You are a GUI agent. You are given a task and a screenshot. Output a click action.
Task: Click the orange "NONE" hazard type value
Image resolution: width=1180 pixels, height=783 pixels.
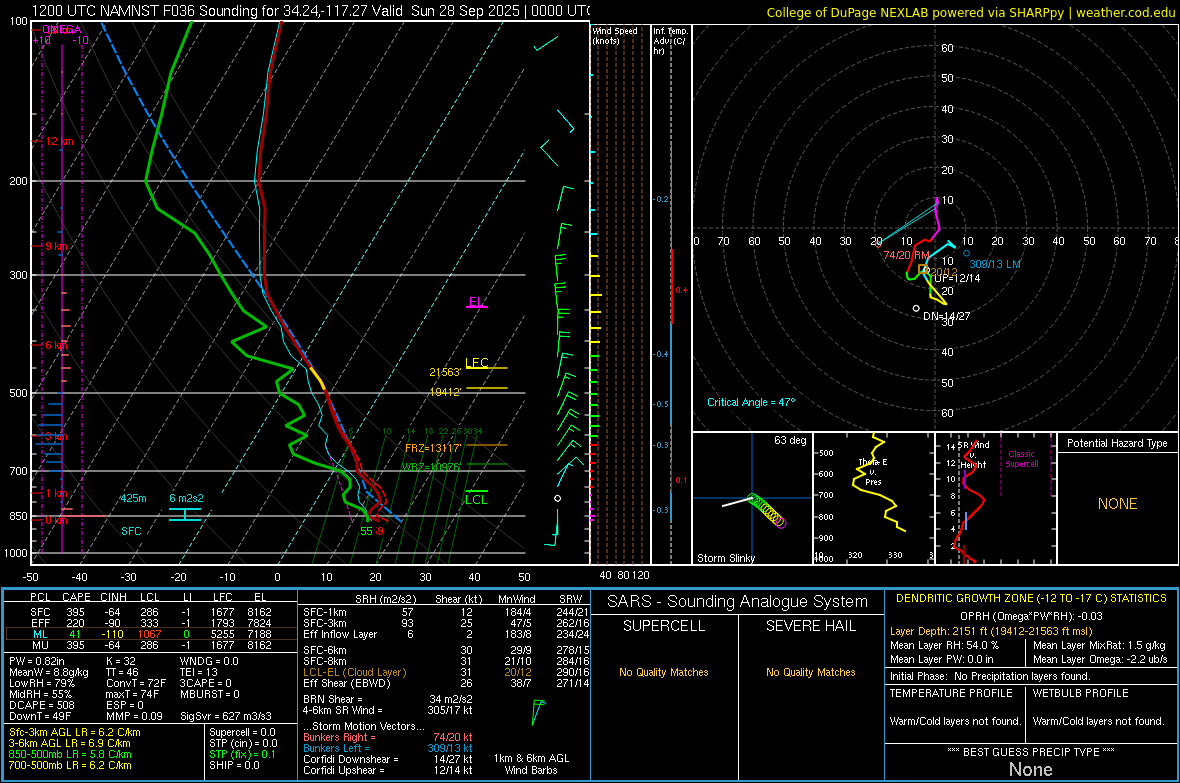tap(1118, 504)
